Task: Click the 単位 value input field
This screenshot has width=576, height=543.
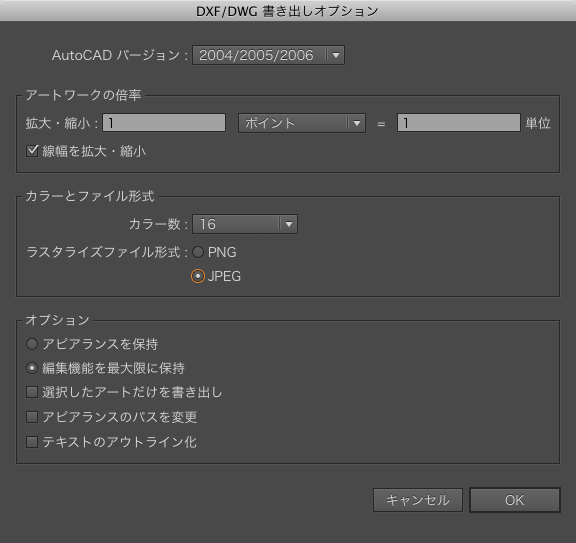Action: tap(459, 123)
